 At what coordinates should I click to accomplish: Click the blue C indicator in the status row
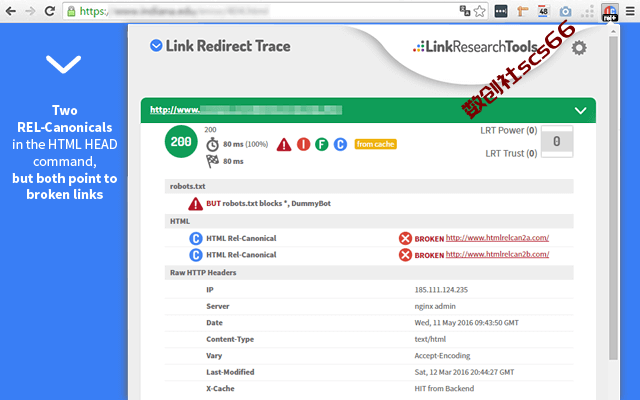pos(340,144)
